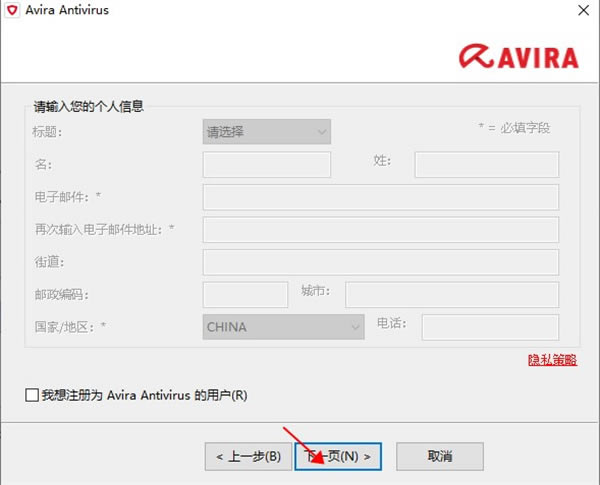Click the 电话 phone field
This screenshot has height=485, width=600.
pyautogui.click(x=490, y=327)
